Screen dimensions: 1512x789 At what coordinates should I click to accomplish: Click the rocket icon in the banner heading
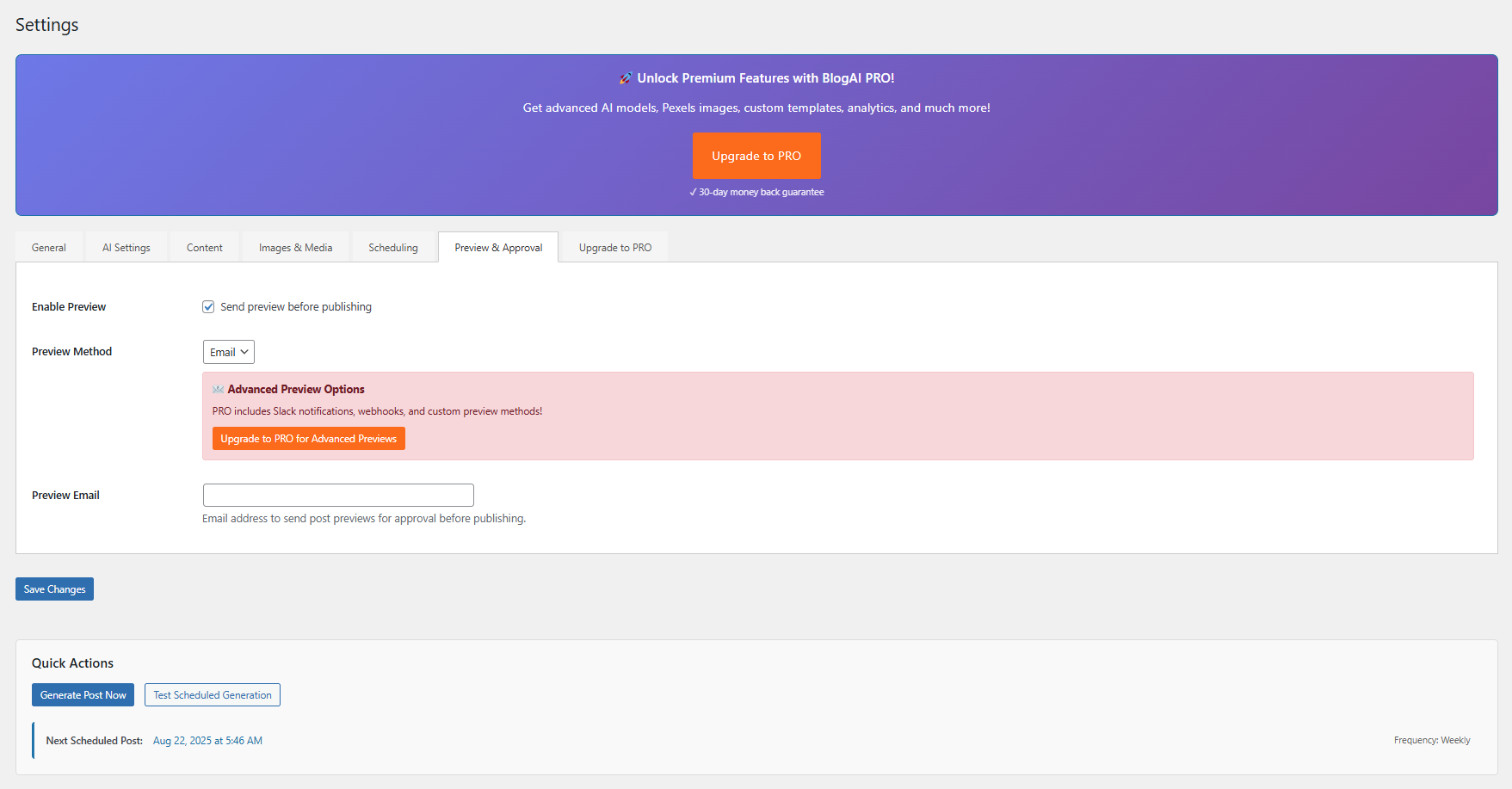pos(625,77)
